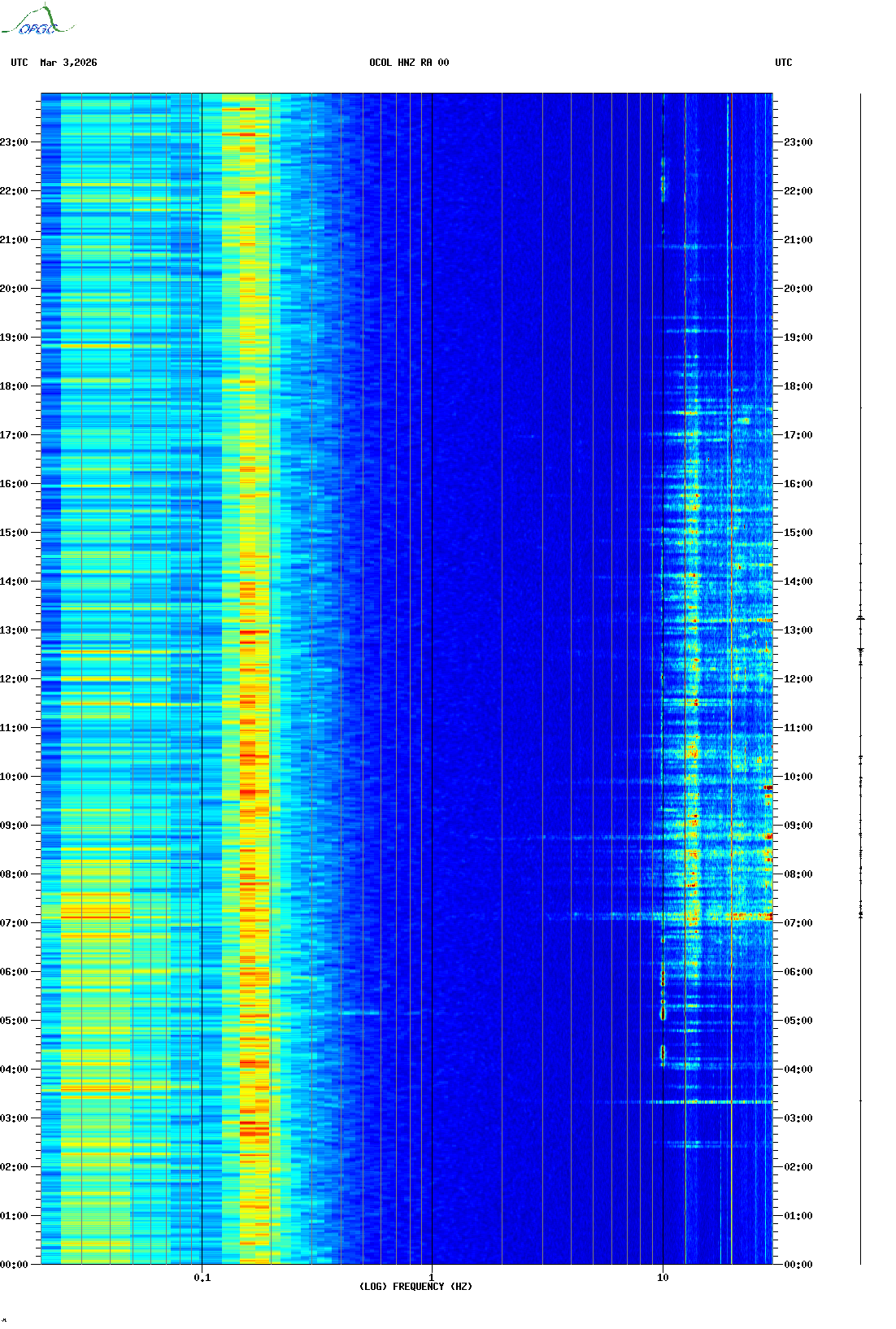Click the station title 'OCOL HNZ RA 00'
896x1329 pixels.
click(x=409, y=63)
